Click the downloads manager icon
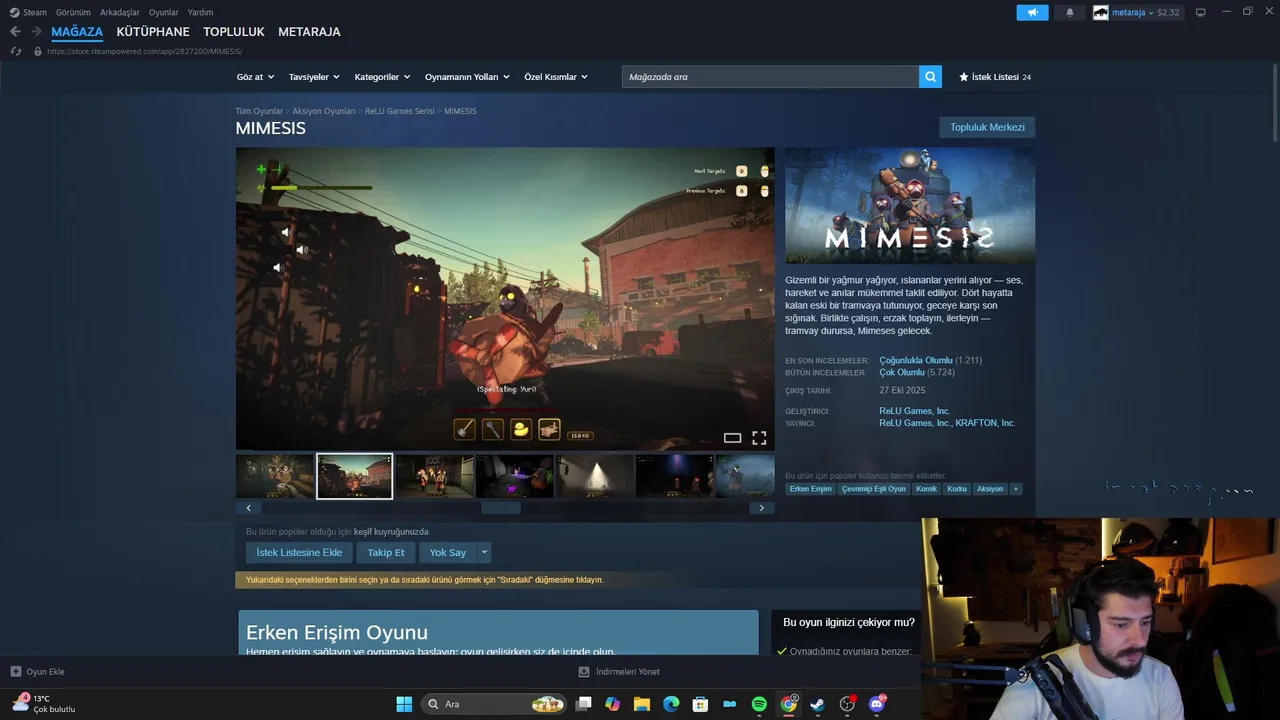This screenshot has width=1280, height=720. (584, 672)
